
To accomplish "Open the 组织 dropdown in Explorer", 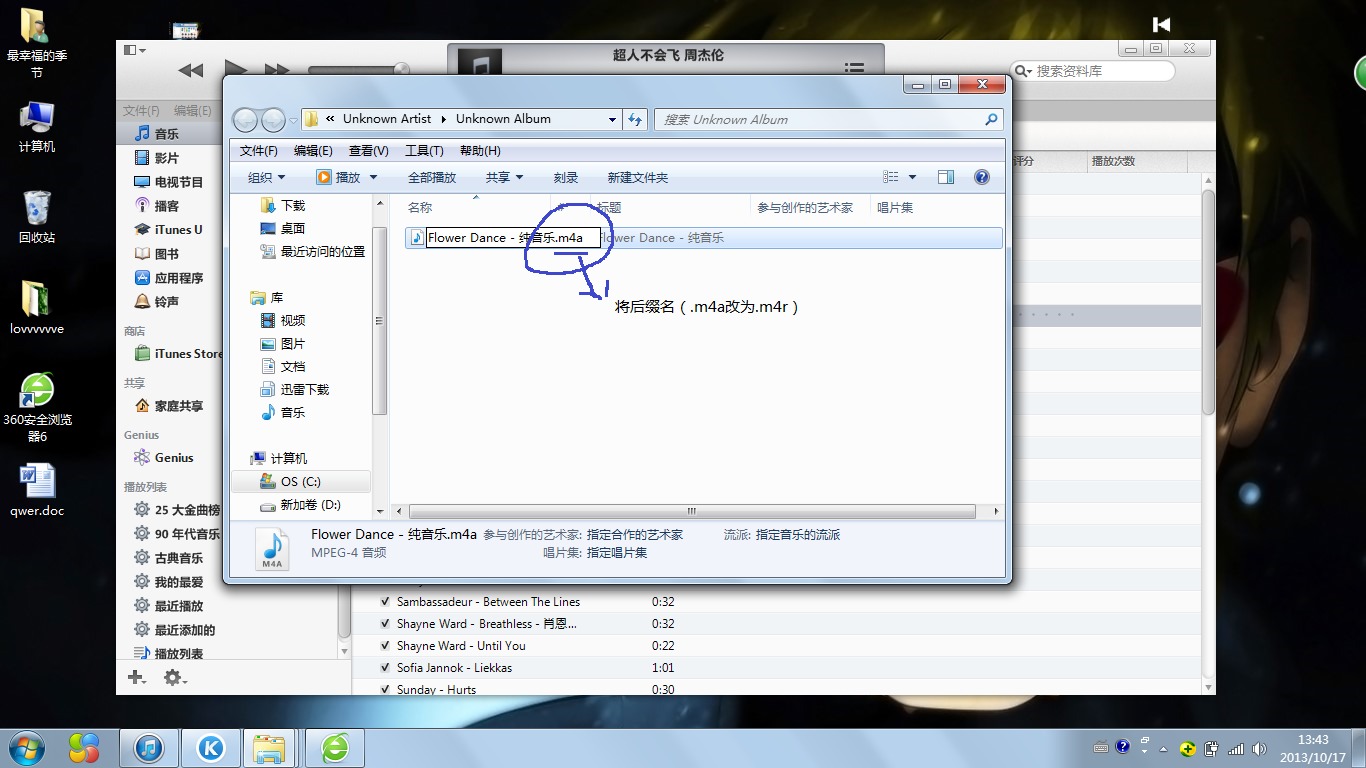I will click(x=266, y=177).
